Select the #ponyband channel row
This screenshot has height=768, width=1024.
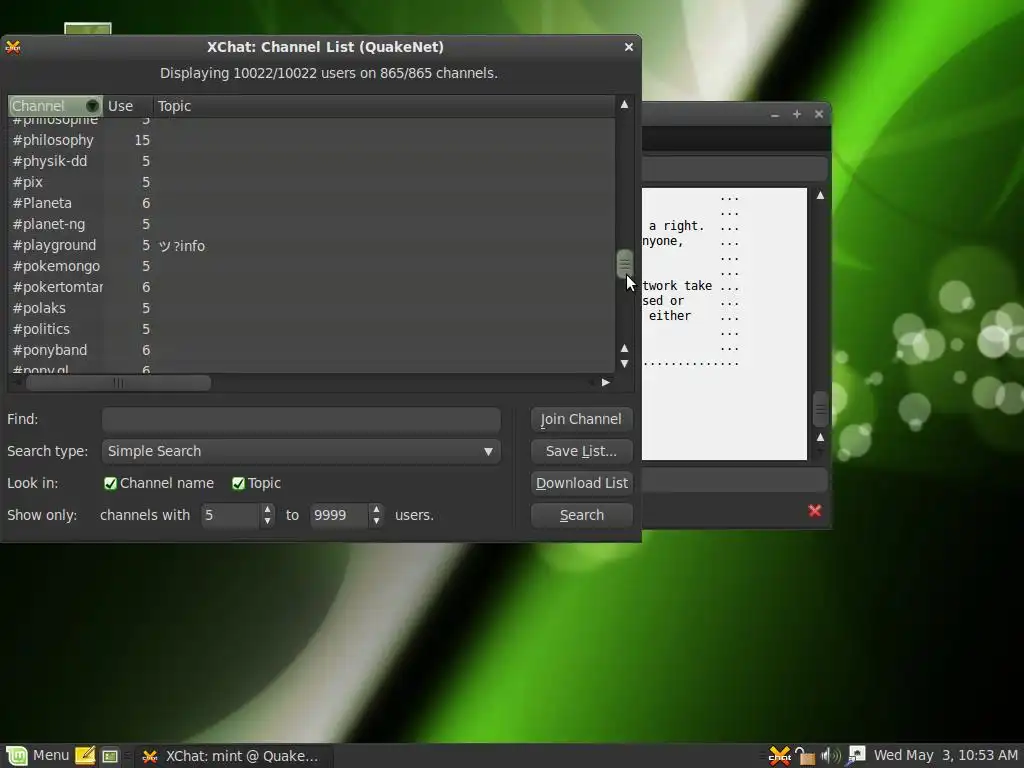tap(311, 350)
